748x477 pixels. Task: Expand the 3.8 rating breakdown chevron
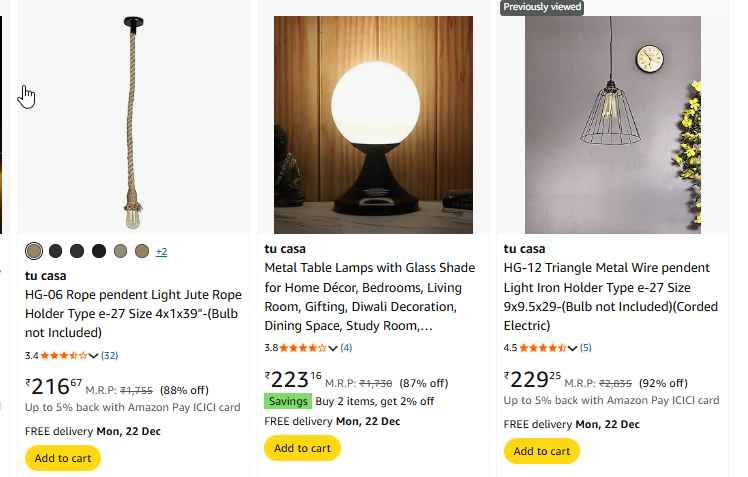click(x=333, y=348)
